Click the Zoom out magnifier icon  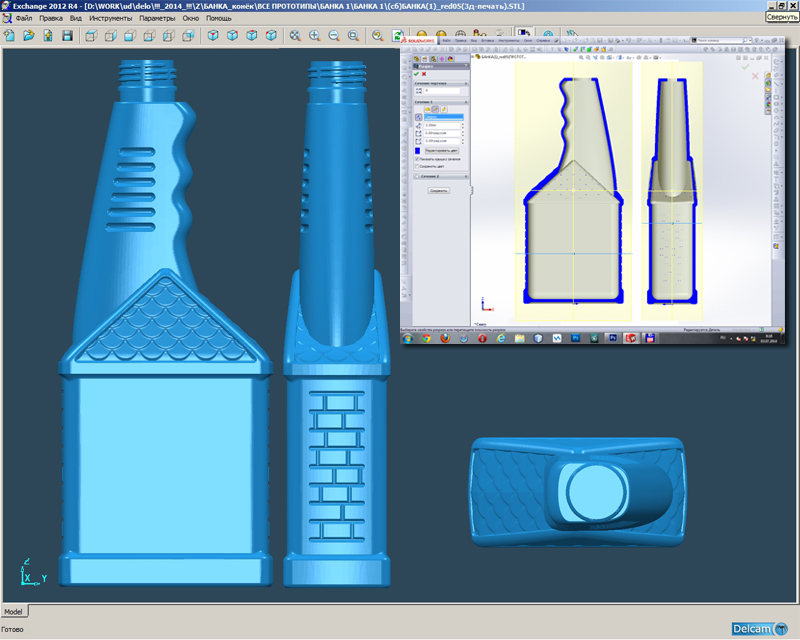(334, 35)
